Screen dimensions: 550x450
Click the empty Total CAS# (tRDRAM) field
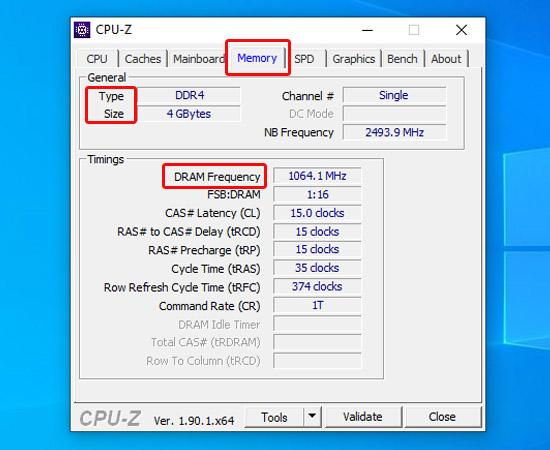pos(317,342)
